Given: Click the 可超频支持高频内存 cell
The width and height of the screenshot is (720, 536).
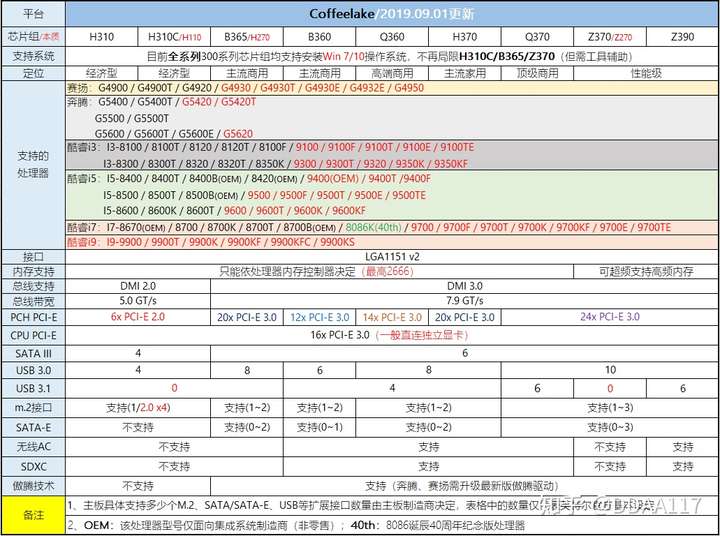Looking at the screenshot, I should pyautogui.click(x=646, y=271).
